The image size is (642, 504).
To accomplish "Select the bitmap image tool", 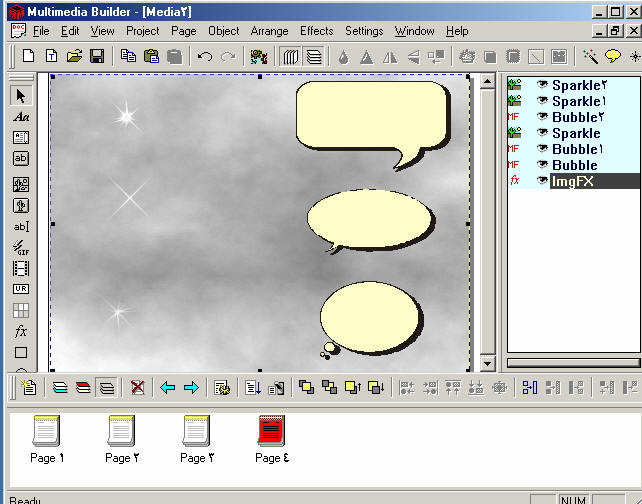I will (x=20, y=185).
